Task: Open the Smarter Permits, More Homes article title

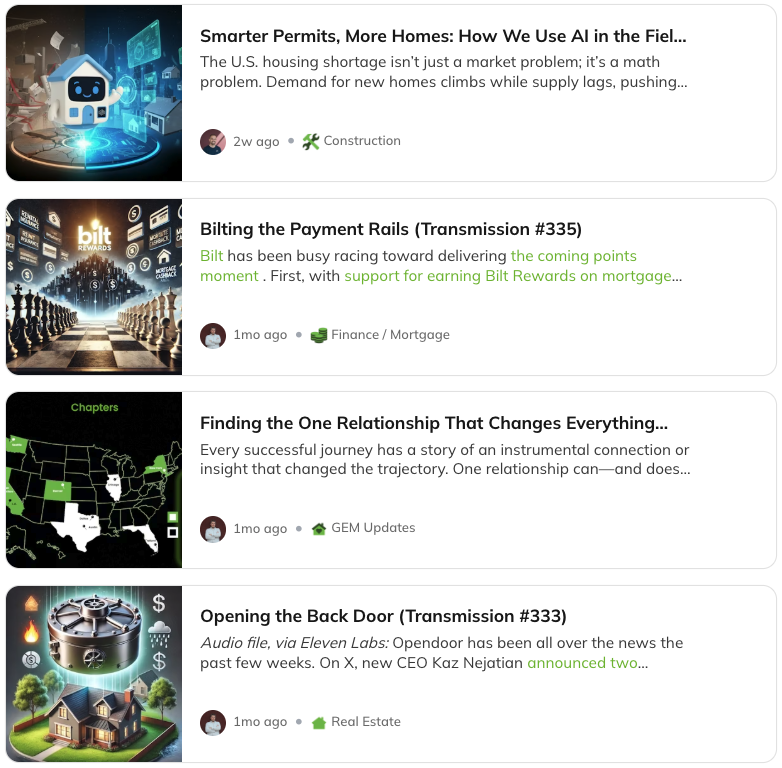Action: [443, 36]
